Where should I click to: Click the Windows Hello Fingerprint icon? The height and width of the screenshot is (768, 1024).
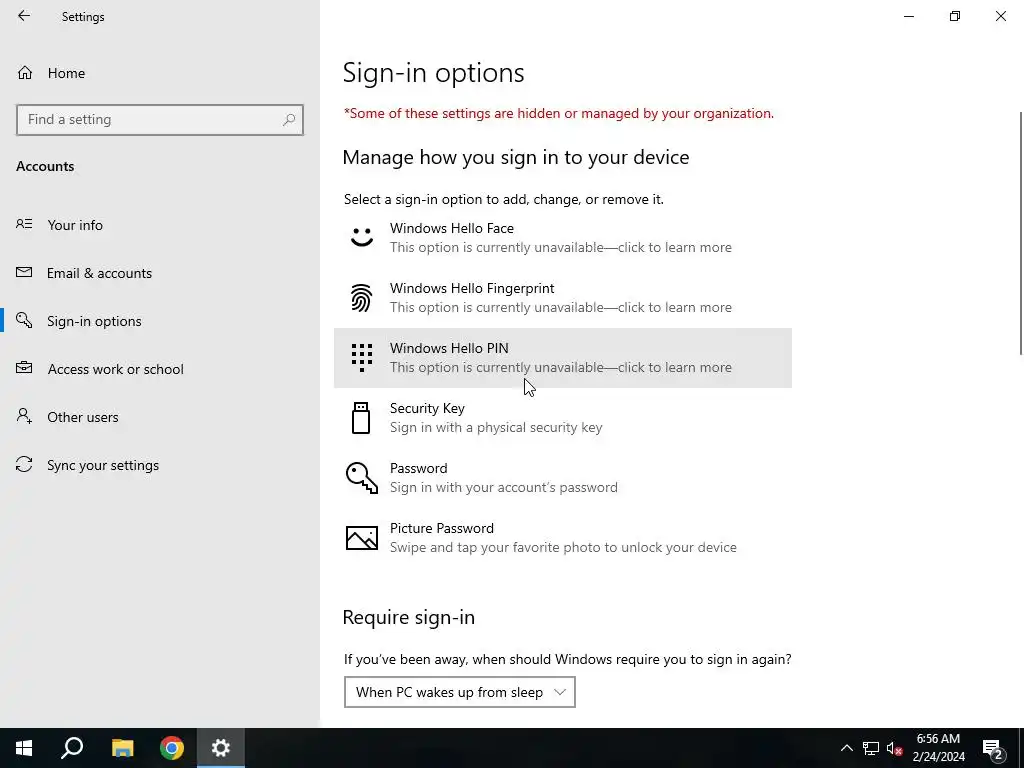[362, 298]
